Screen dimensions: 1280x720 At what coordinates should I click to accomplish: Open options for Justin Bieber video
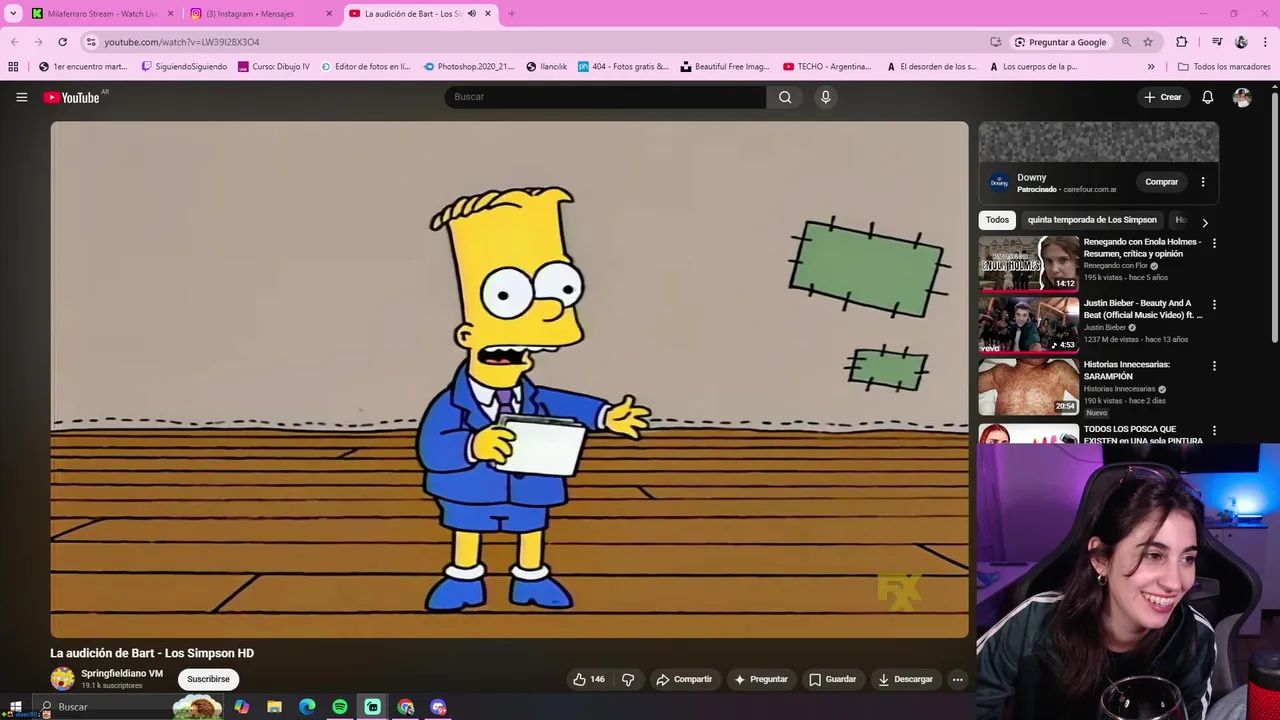click(1214, 305)
